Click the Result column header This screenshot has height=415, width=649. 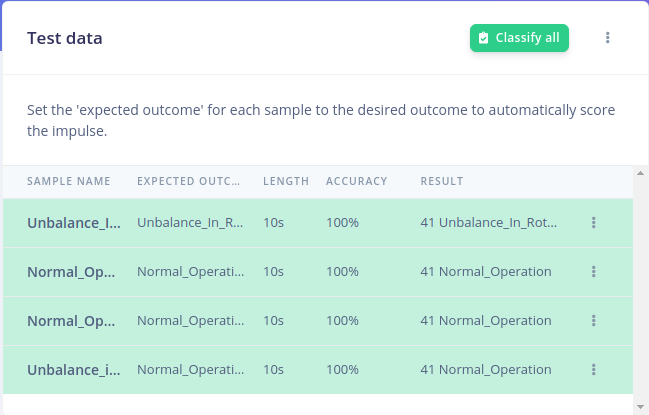(x=442, y=181)
